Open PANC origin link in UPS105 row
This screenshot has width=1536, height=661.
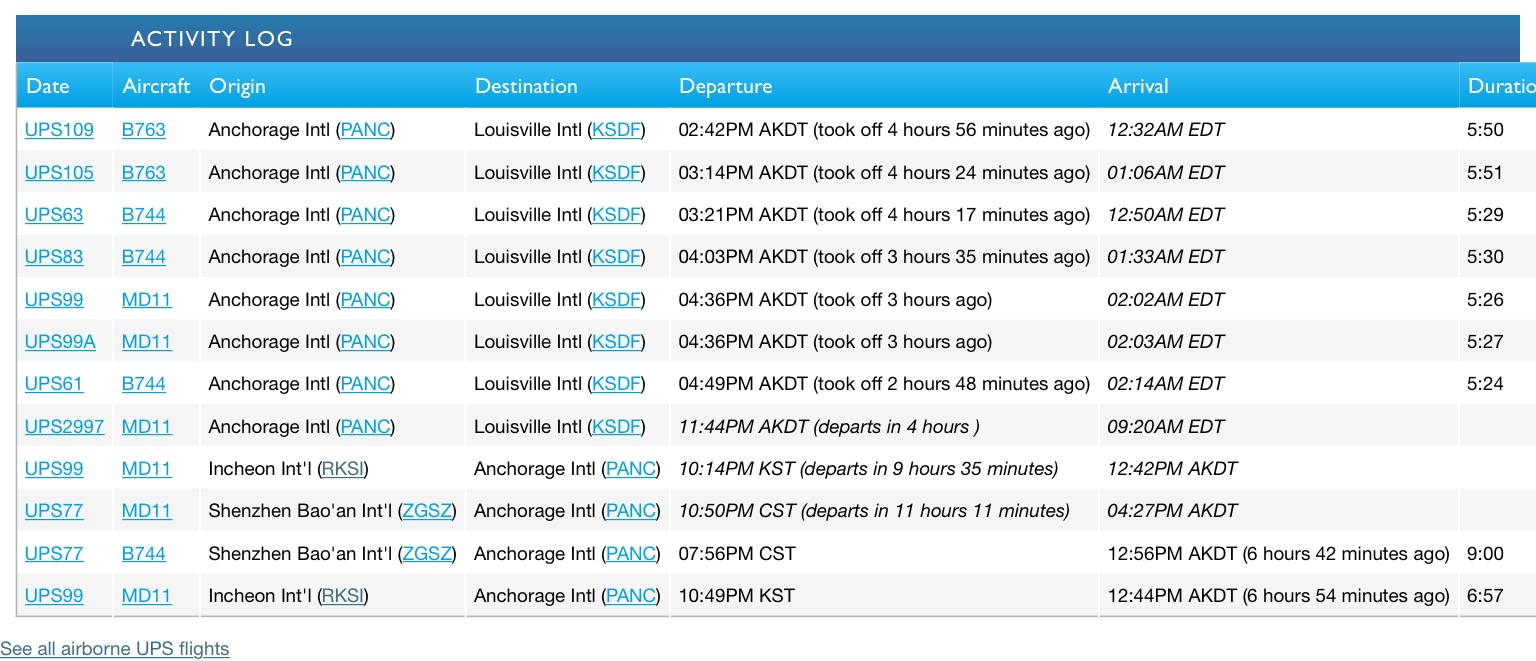pos(365,172)
